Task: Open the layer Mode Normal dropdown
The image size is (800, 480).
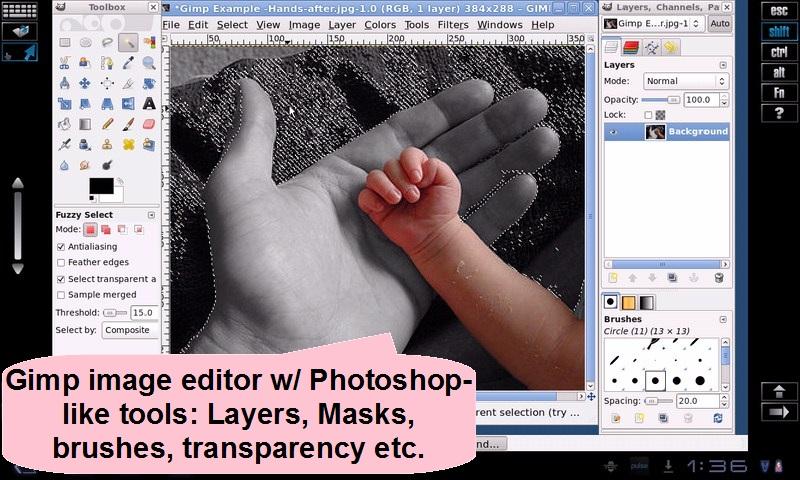Action: (685, 81)
